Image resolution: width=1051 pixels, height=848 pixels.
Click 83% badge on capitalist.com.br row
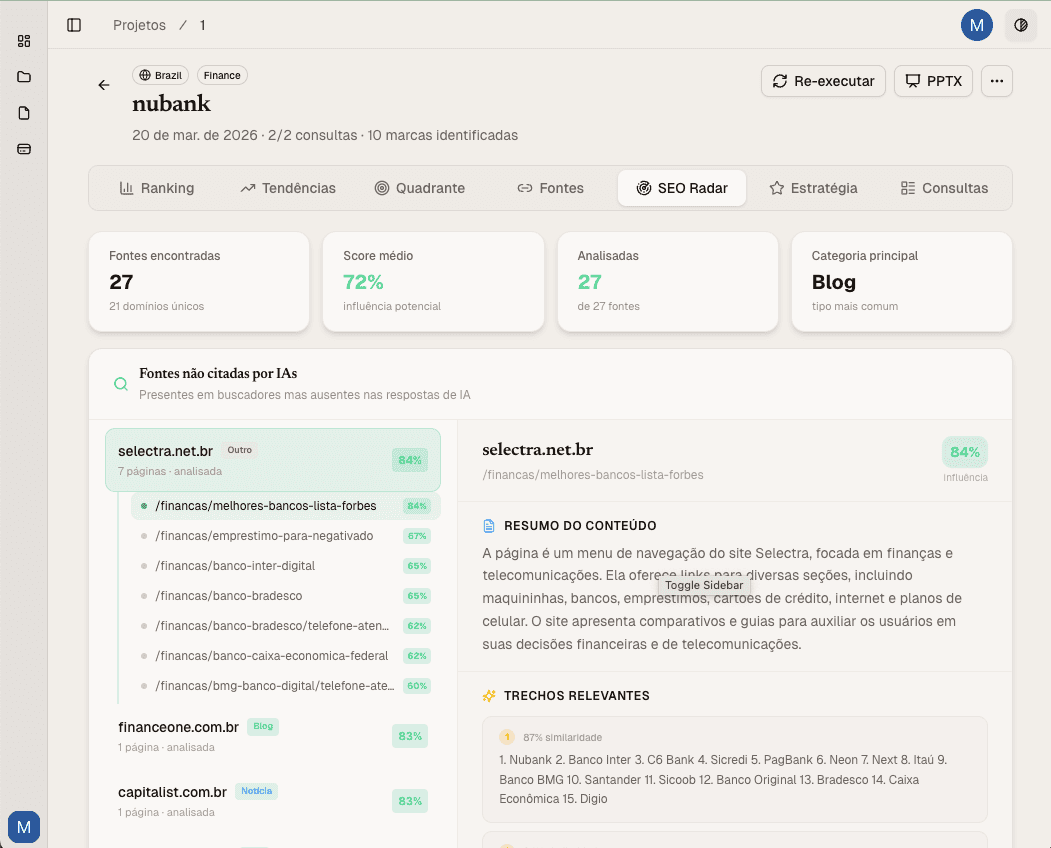410,801
